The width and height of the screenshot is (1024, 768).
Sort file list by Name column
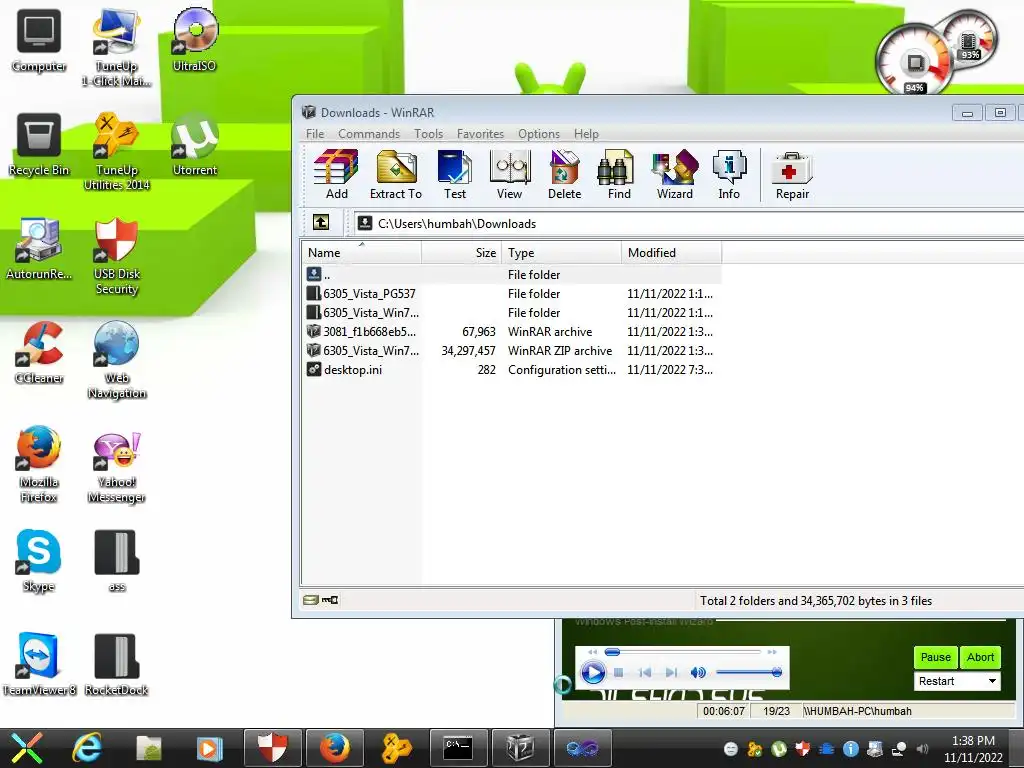[361, 253]
